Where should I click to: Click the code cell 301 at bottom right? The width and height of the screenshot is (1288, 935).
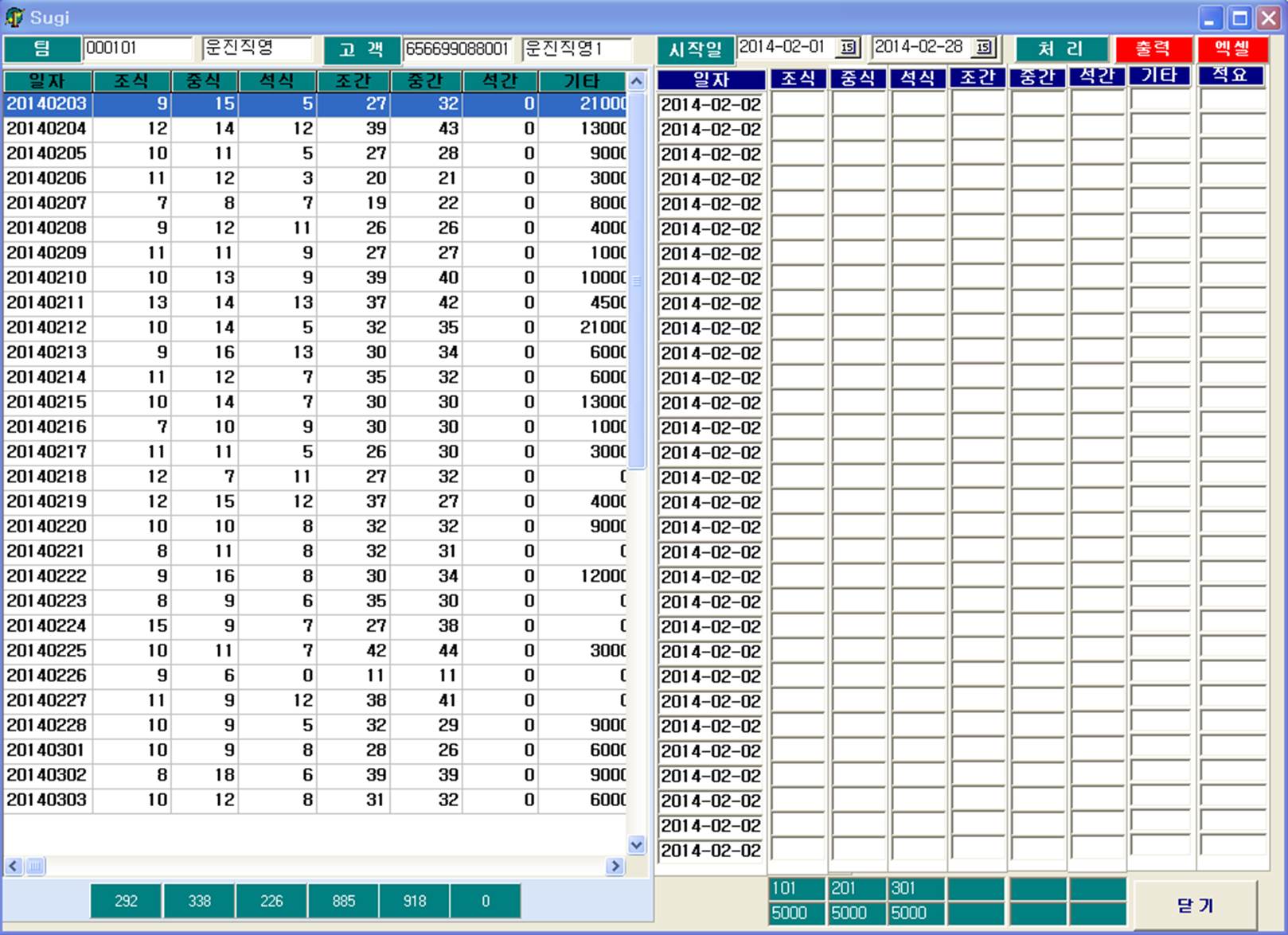click(917, 888)
